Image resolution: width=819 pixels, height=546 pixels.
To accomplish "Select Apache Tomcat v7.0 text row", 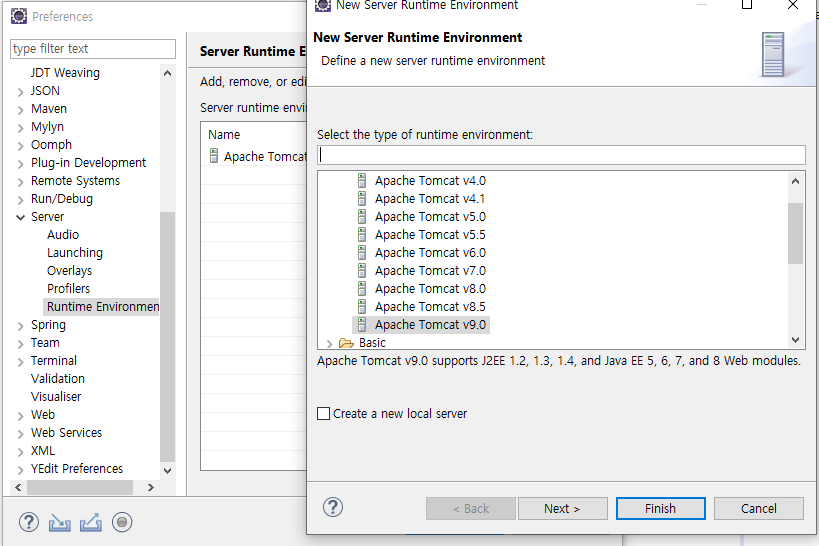I will coord(430,271).
